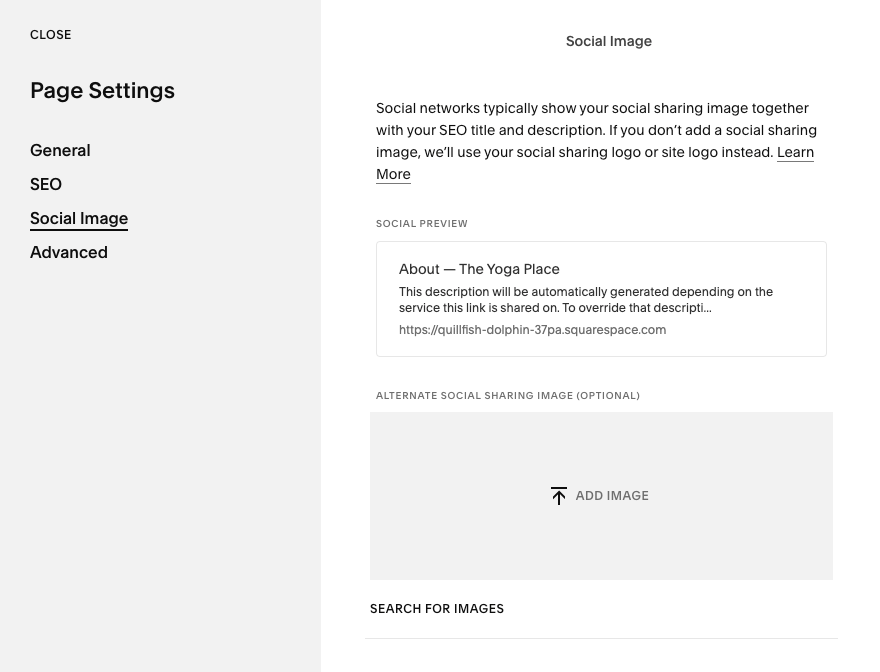Screen dimensions: 880x672
Task: Close the Page Settings panel
Action: point(50,34)
